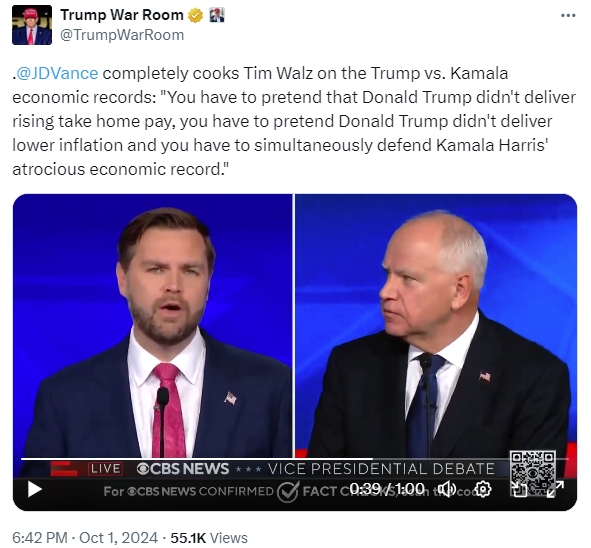
Task: Open video settings gear menu
Action: (483, 489)
